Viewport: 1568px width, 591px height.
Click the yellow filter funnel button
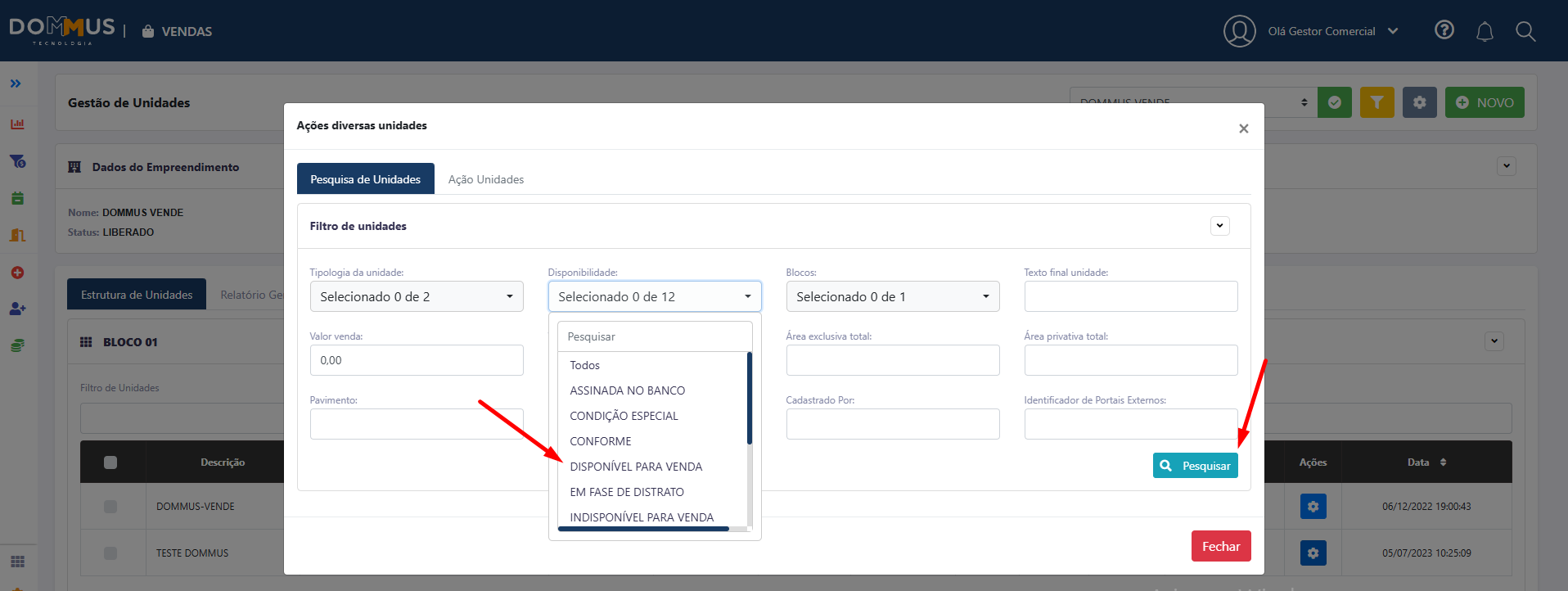click(x=1377, y=102)
